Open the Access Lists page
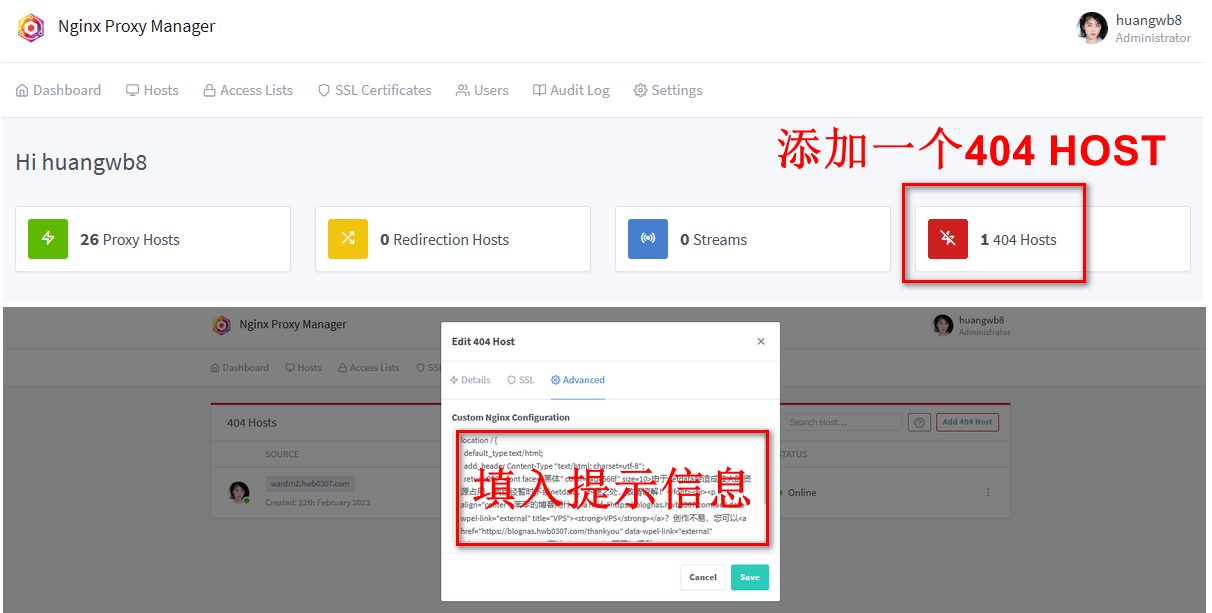Viewport: 1212px width, 613px height. [248, 90]
